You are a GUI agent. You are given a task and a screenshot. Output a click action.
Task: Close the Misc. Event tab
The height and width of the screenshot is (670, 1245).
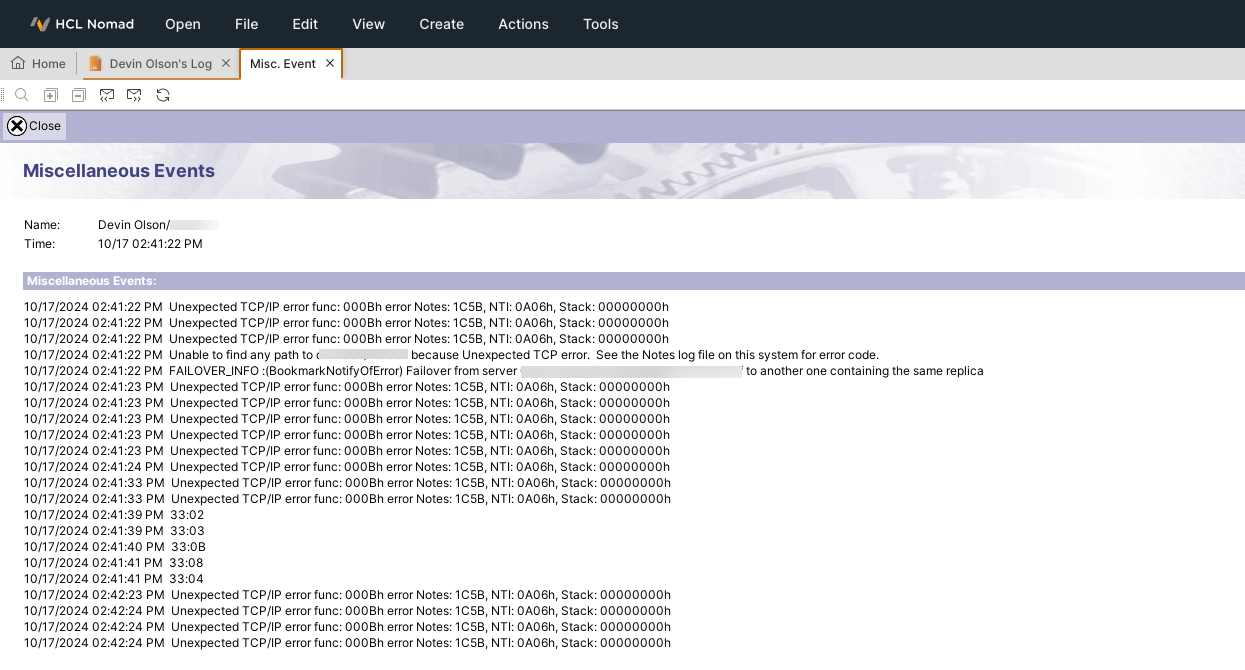(330, 63)
